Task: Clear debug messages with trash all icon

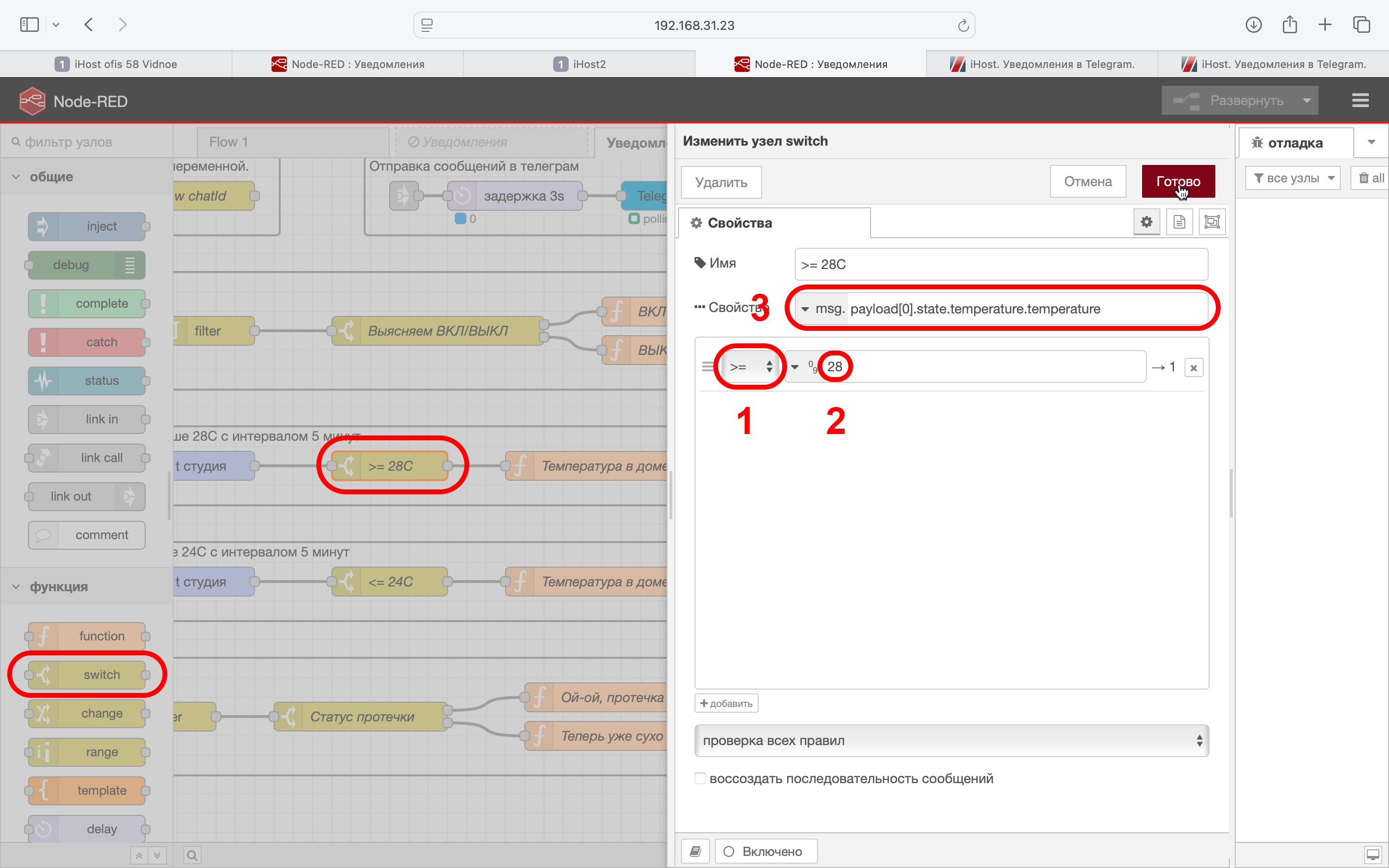Action: 1371,178
